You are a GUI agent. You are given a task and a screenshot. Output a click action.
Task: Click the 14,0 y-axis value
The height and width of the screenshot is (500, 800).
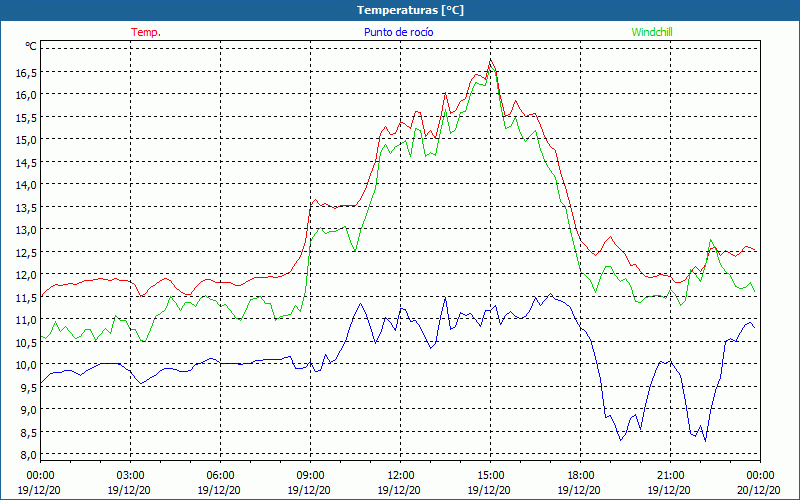click(26, 185)
